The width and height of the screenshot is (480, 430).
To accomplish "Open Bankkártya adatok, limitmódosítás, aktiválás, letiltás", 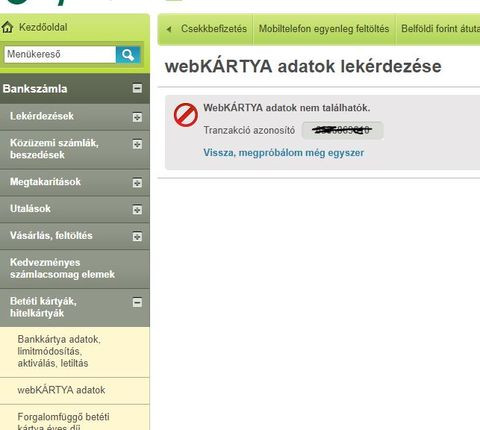I will point(59,351).
